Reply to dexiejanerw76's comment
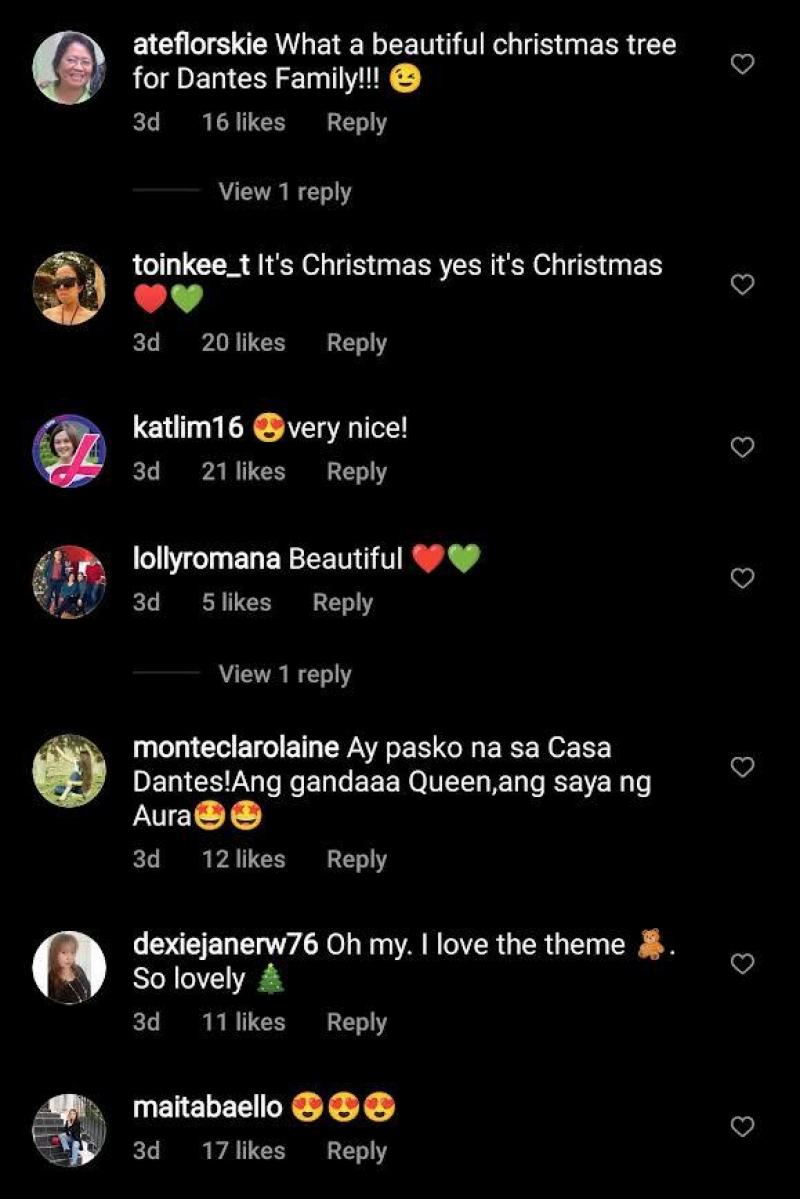Image resolution: width=800 pixels, height=1199 pixels. pos(357,1022)
